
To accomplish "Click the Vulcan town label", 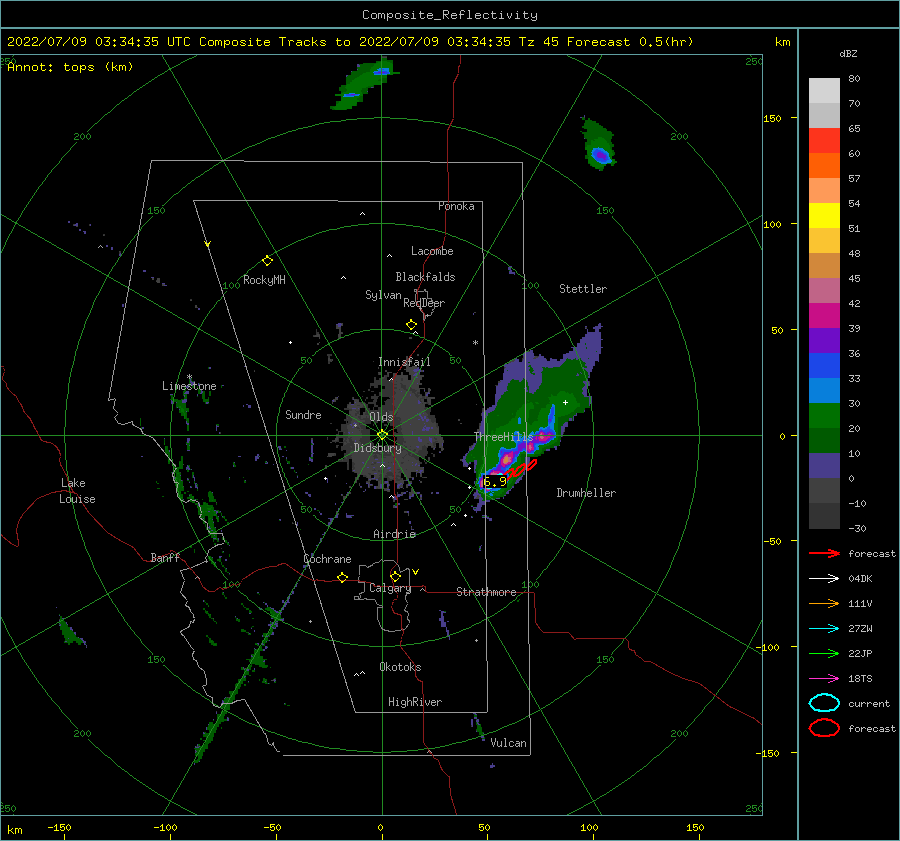I will click(509, 743).
